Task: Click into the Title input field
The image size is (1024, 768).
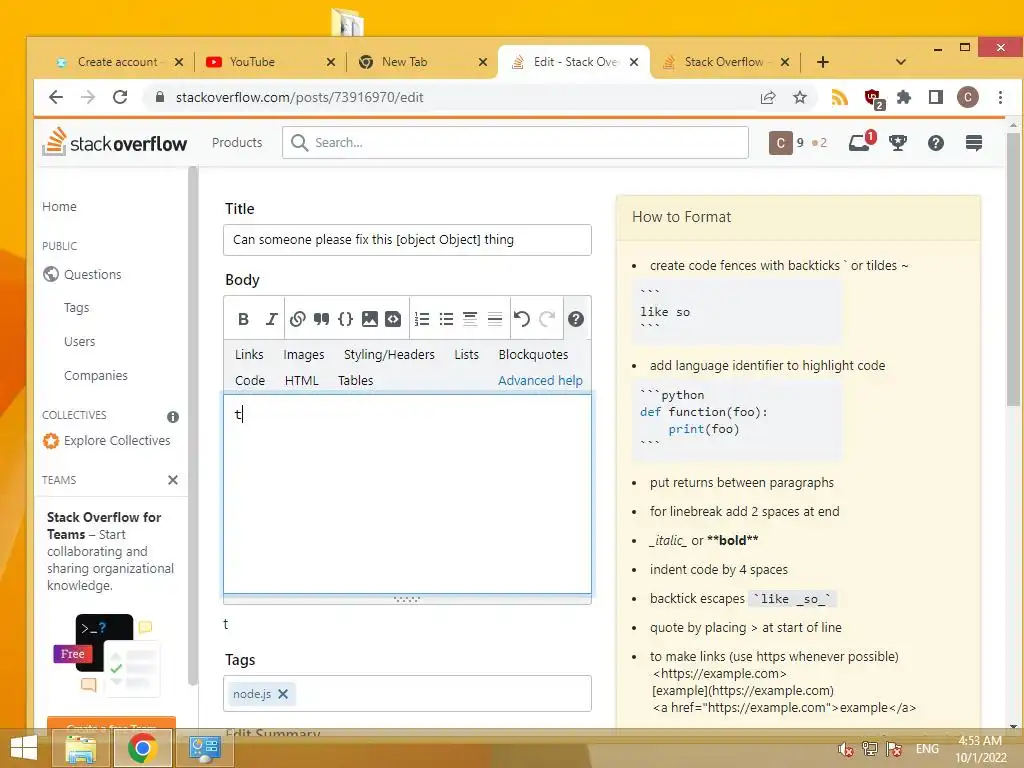Action: 408,240
